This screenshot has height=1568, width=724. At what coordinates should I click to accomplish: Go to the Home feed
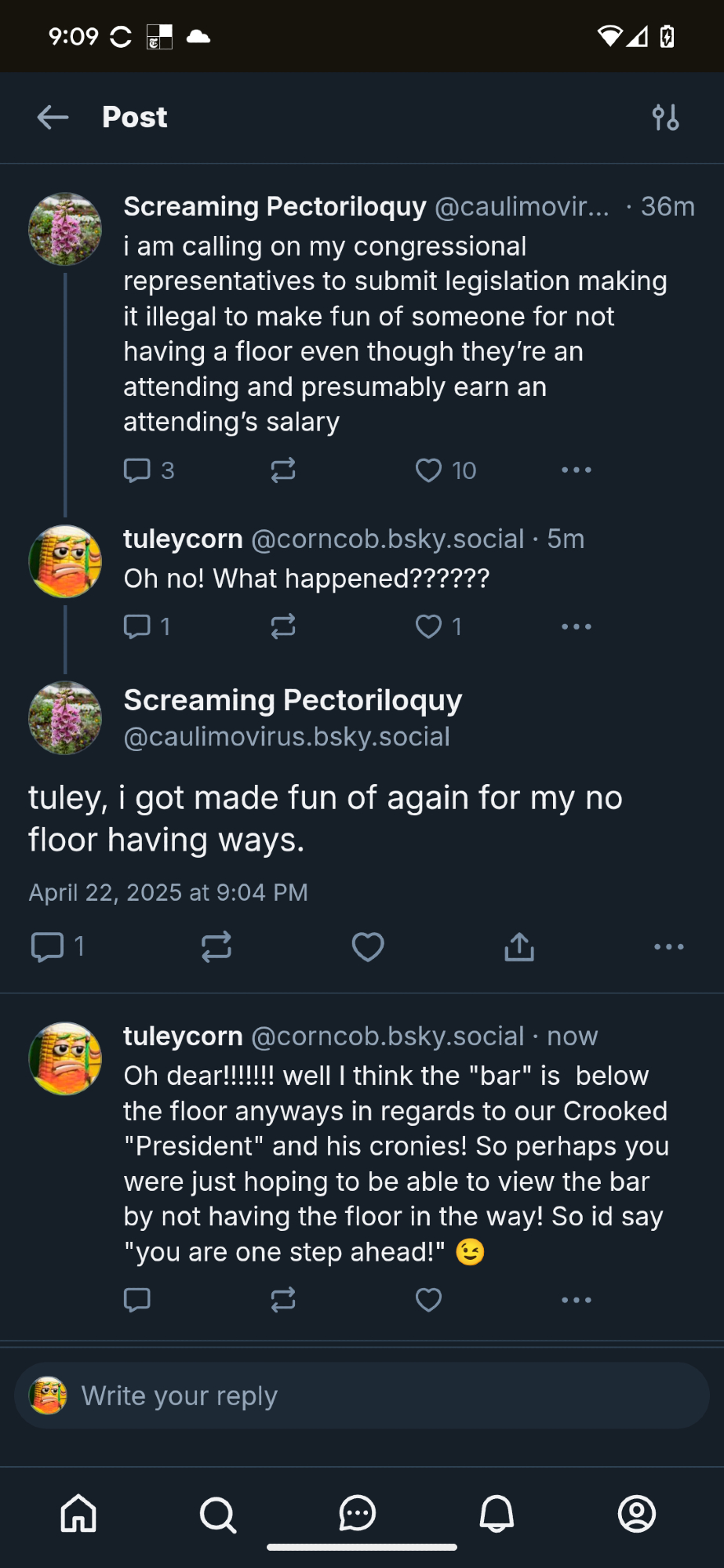(x=78, y=1514)
